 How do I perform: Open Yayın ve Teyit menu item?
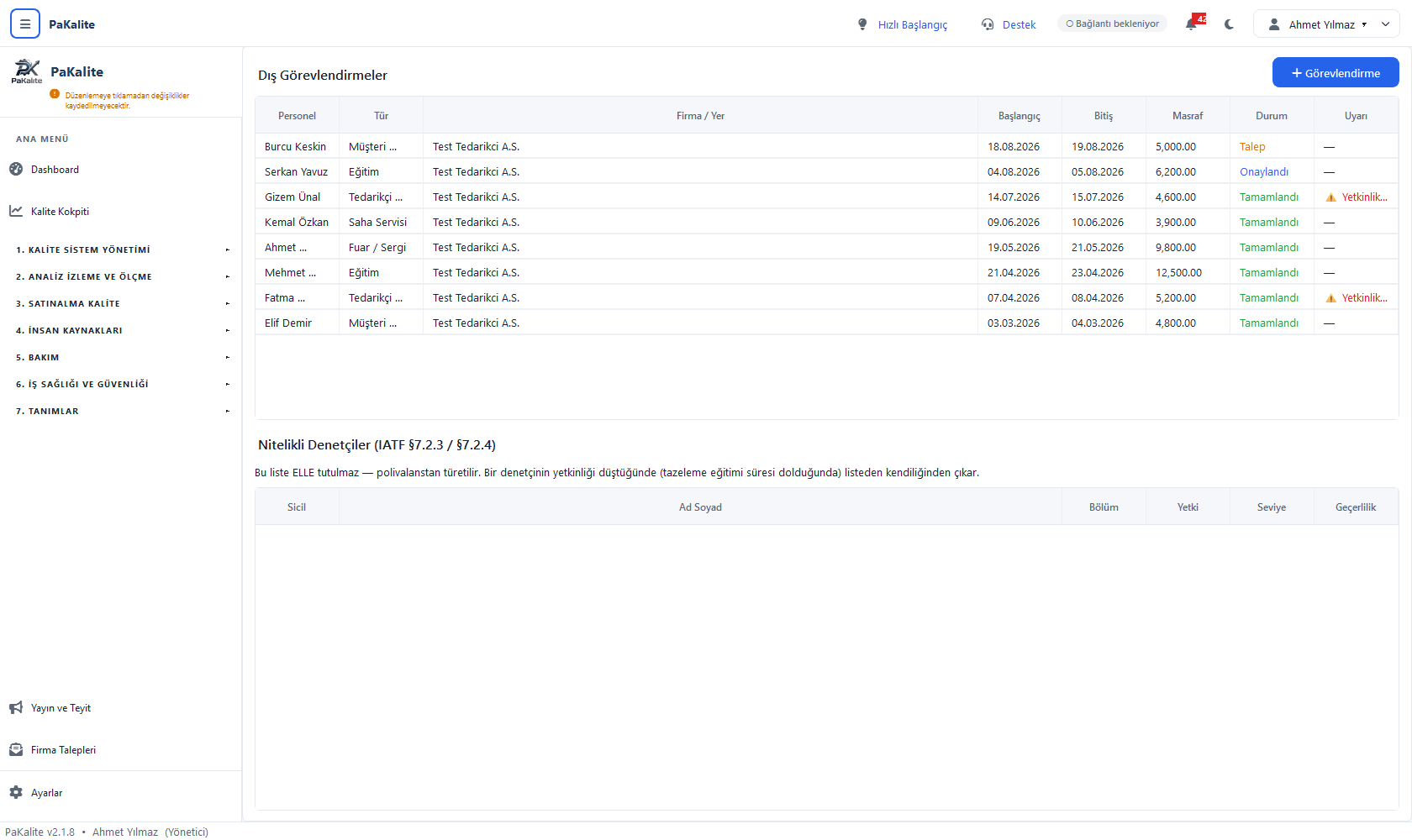click(61, 708)
